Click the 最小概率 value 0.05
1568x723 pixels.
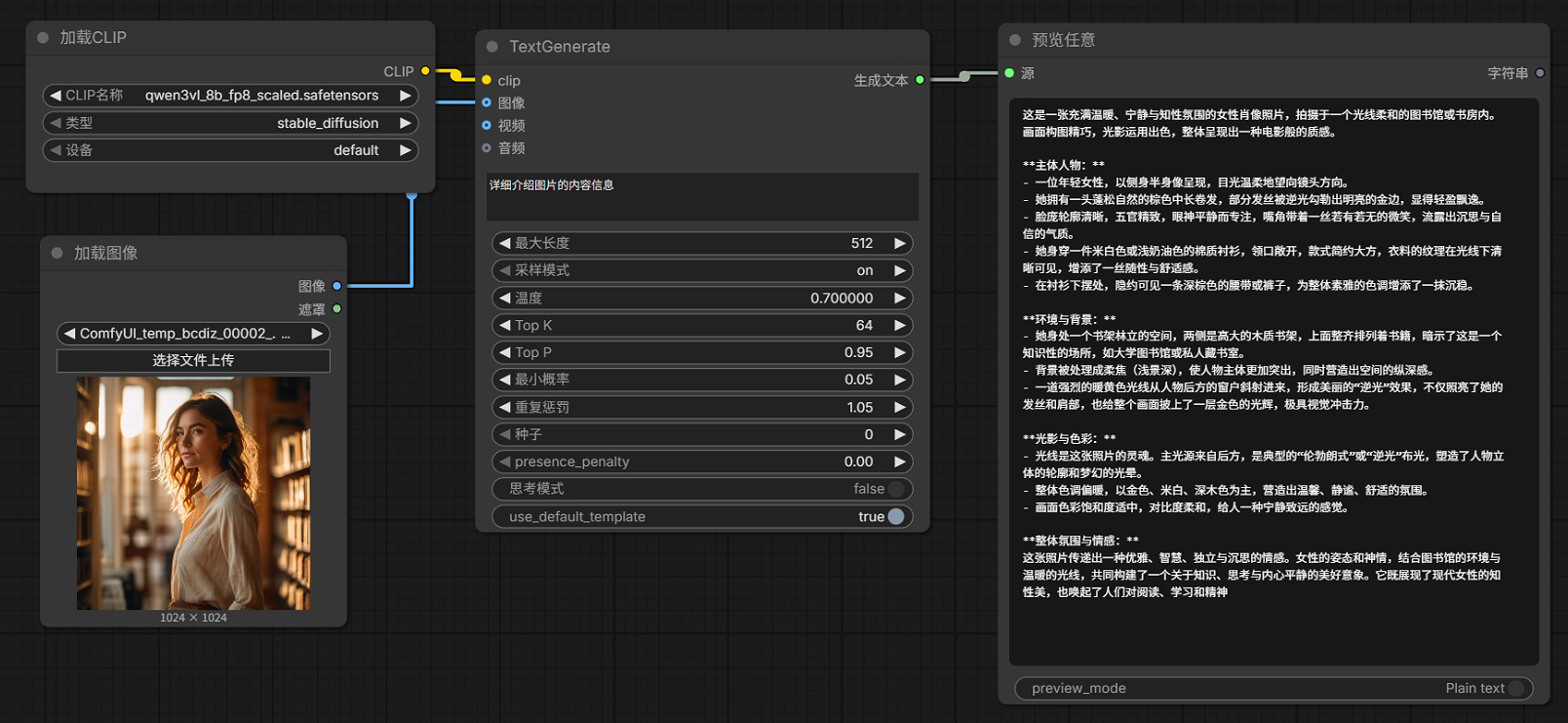coord(858,380)
